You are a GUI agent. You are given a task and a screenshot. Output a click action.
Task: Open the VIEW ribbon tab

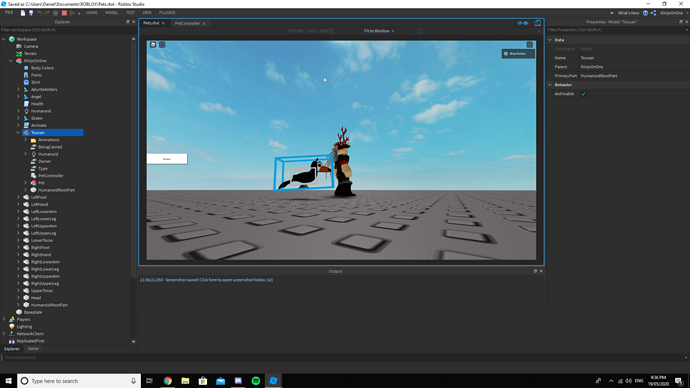[147, 13]
